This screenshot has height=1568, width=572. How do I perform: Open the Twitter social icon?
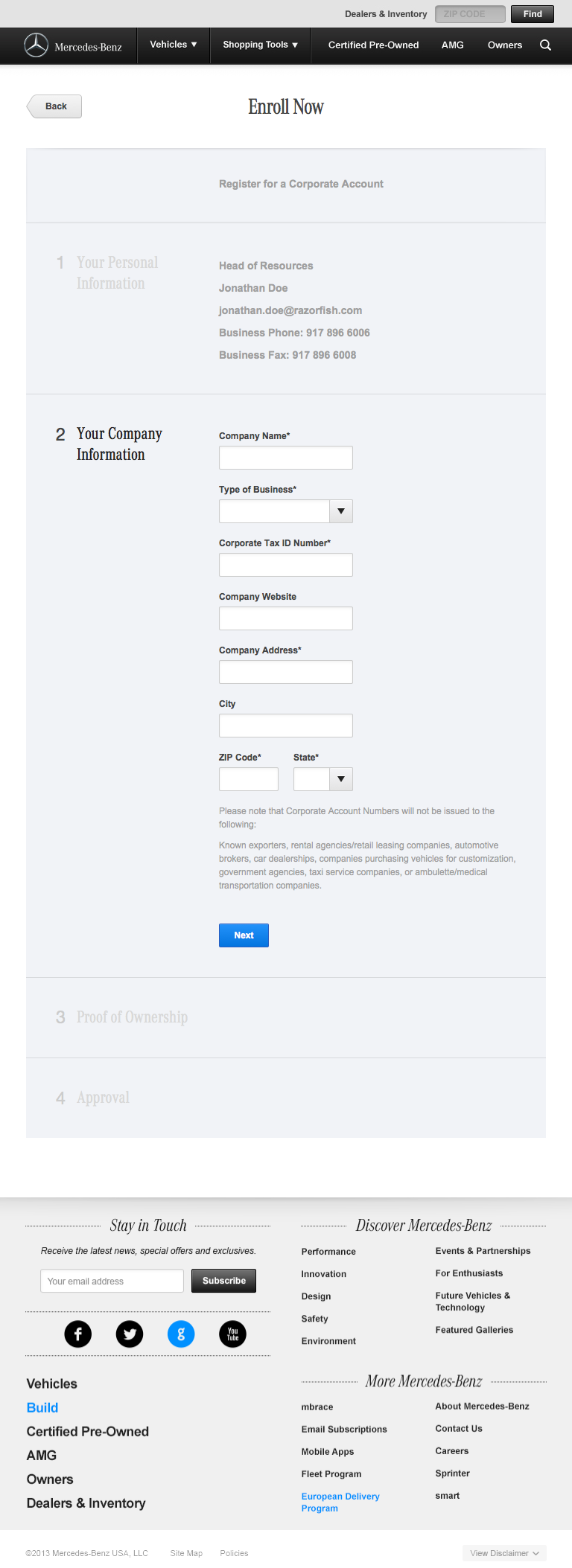(x=130, y=1334)
